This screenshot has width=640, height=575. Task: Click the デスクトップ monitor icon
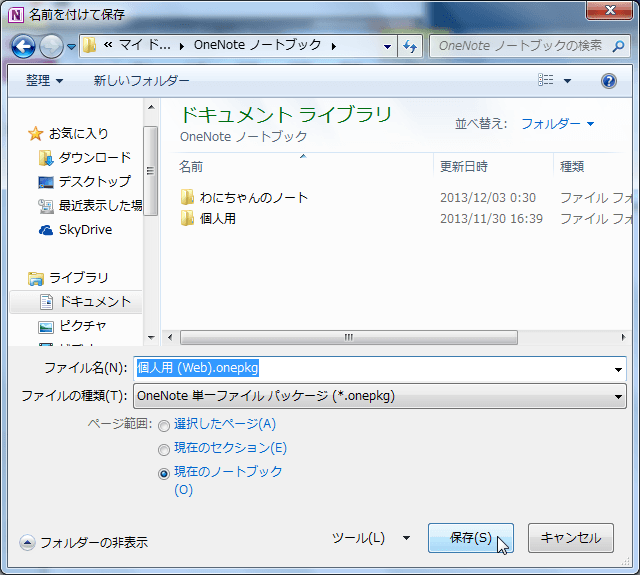[x=46, y=182]
